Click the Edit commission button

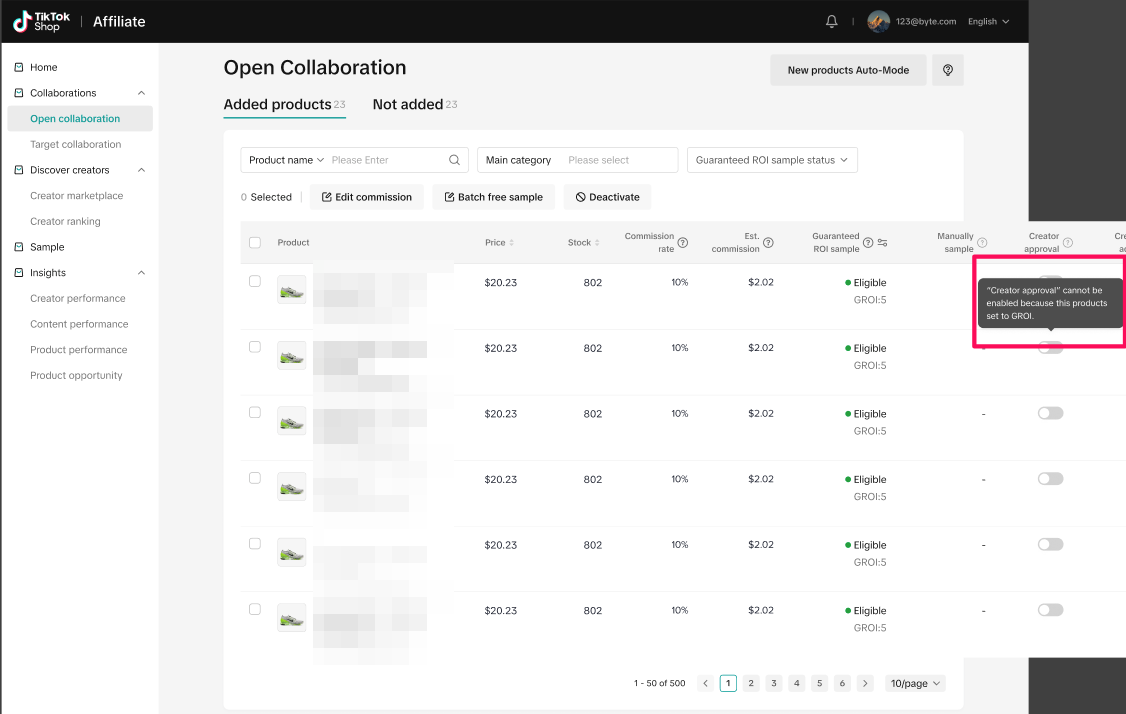point(366,197)
